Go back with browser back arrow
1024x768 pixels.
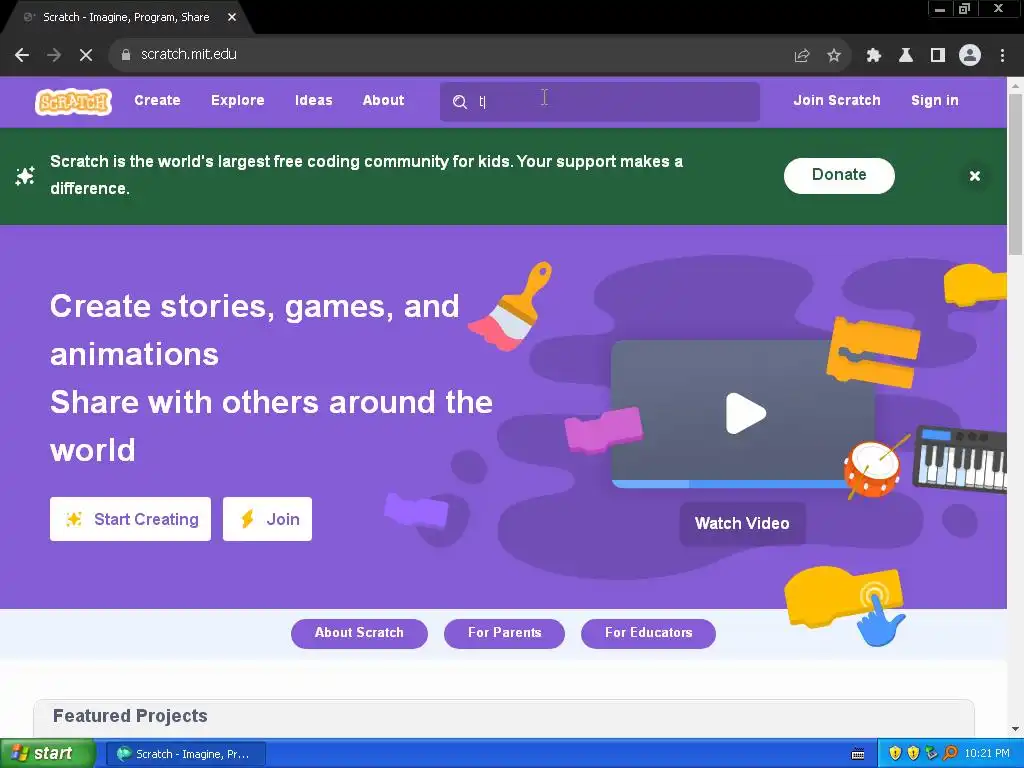(x=22, y=55)
